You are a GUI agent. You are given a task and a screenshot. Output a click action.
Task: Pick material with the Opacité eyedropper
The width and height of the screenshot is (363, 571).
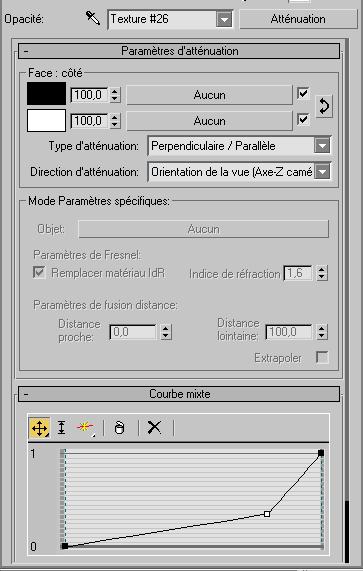[93, 18]
